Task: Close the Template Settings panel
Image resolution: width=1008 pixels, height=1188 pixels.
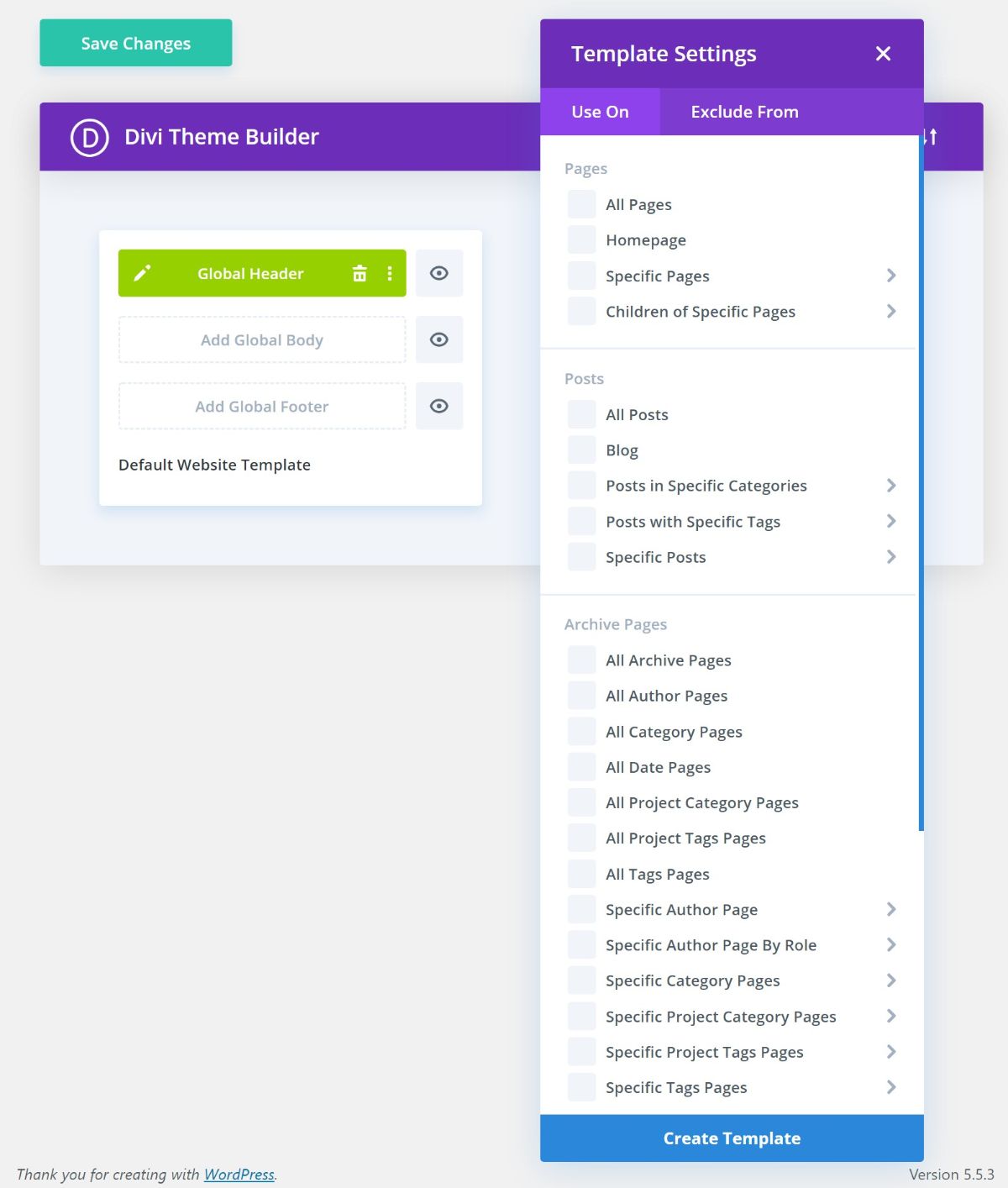Action: coord(883,54)
